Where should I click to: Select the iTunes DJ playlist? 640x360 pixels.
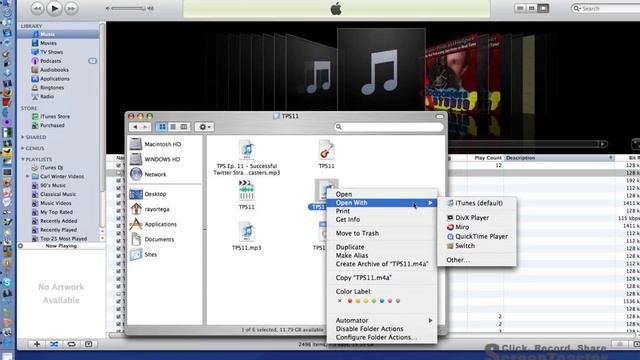pos(51,168)
